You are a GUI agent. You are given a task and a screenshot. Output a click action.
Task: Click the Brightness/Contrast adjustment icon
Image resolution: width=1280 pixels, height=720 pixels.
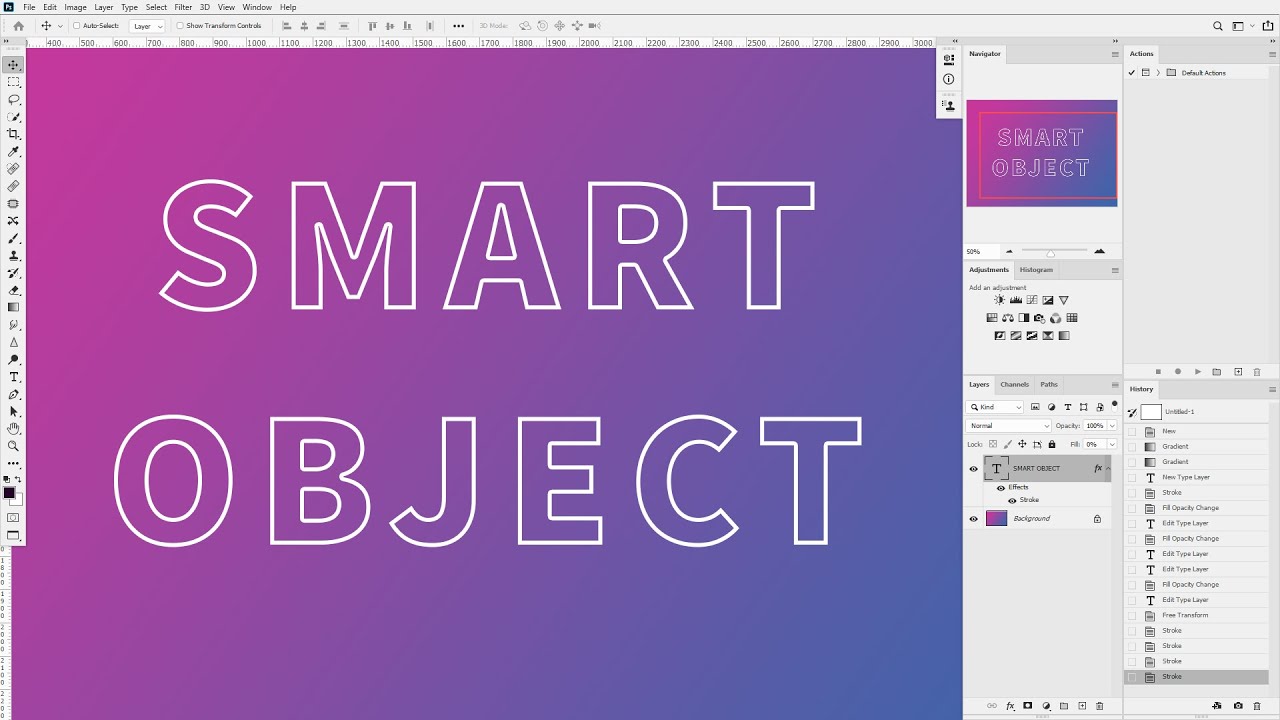999,300
